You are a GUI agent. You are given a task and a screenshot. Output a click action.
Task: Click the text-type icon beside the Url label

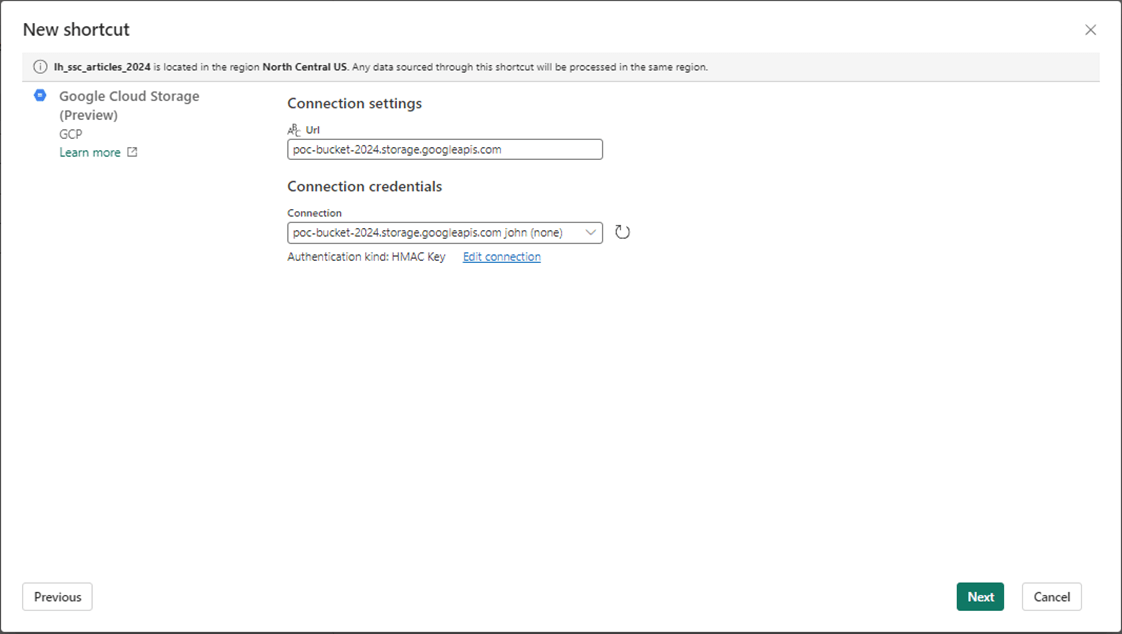tap(294, 130)
